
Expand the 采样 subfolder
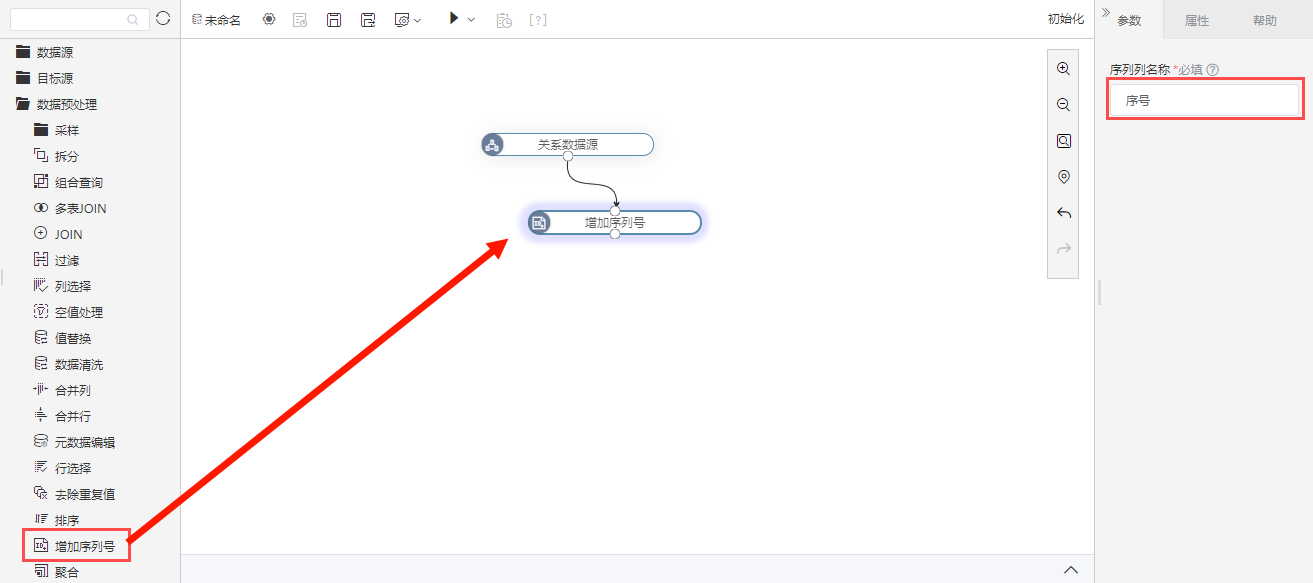56,130
